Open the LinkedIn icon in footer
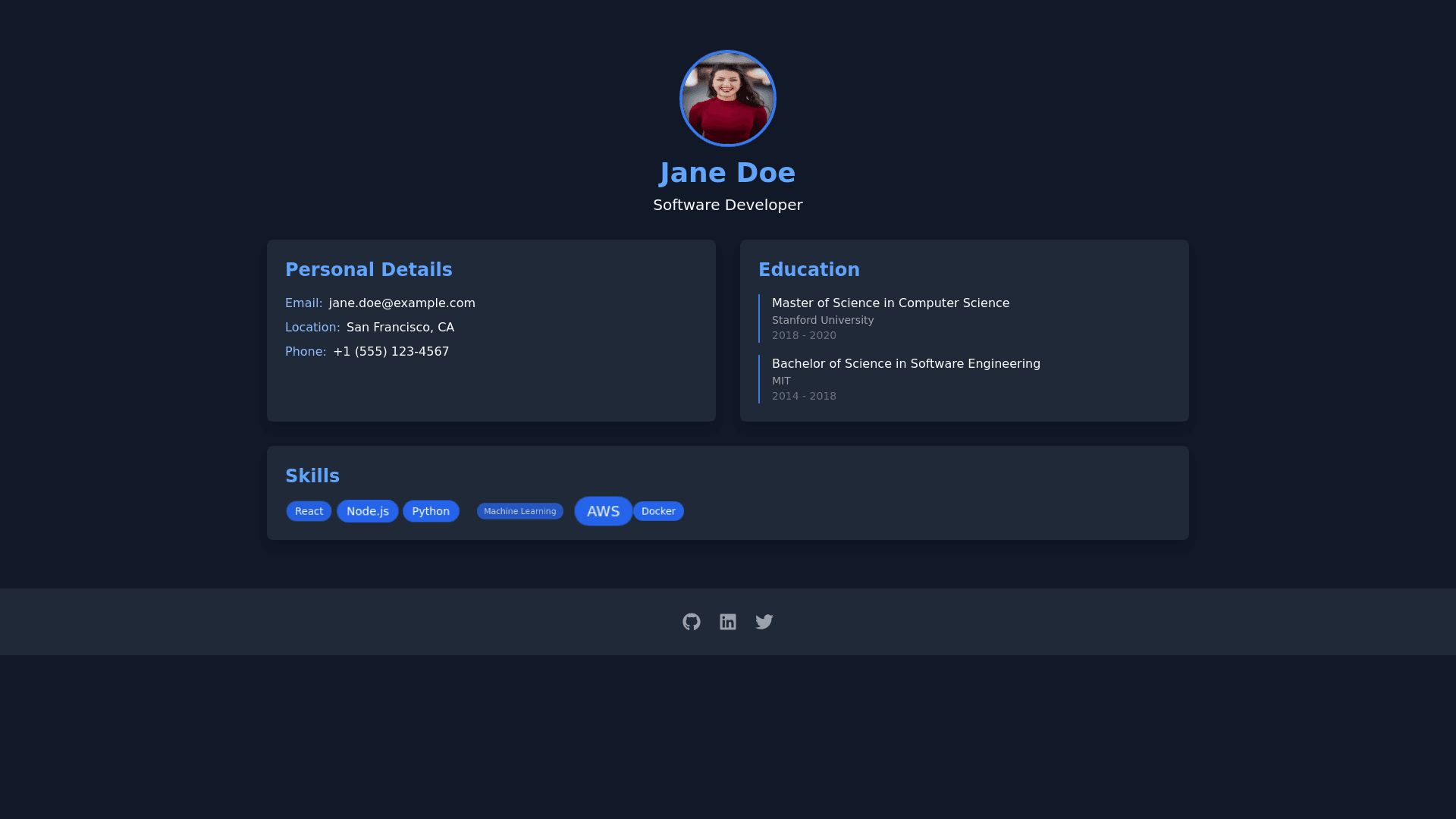 (728, 622)
